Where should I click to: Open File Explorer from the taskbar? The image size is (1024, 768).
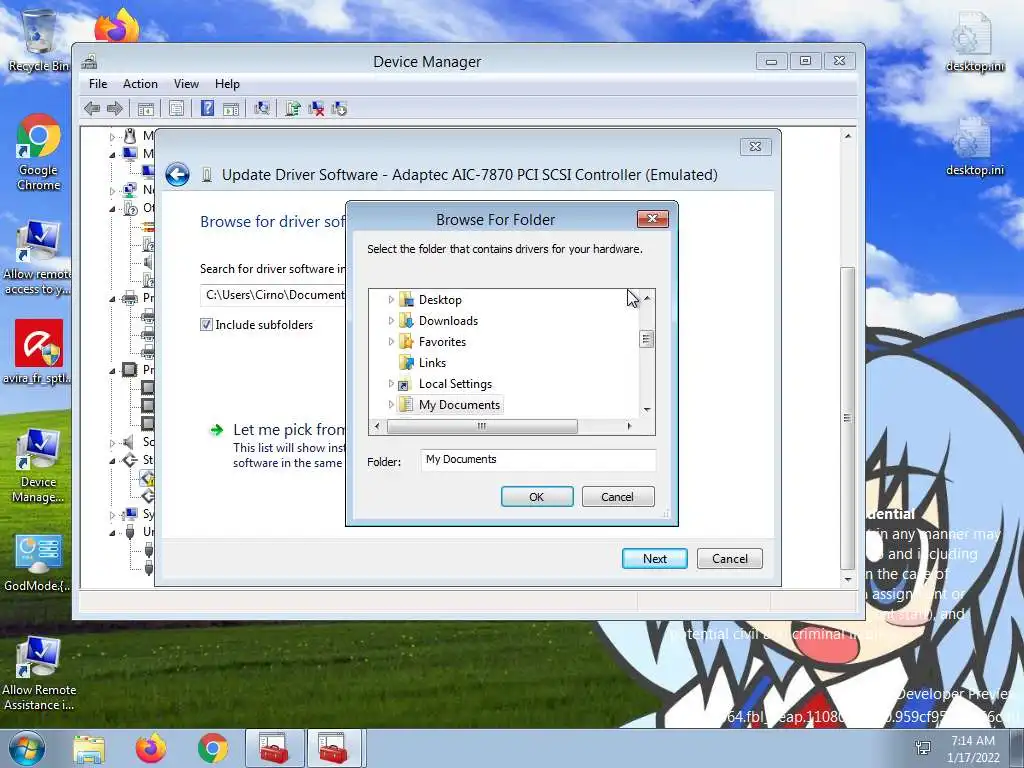[89, 748]
